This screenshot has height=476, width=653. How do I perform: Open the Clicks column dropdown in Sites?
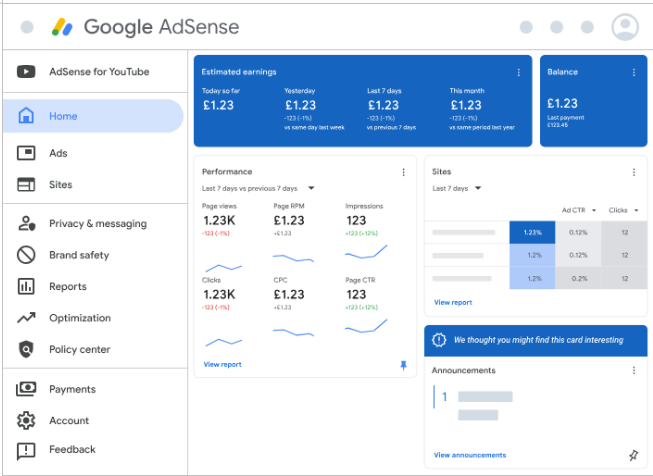[x=636, y=210]
